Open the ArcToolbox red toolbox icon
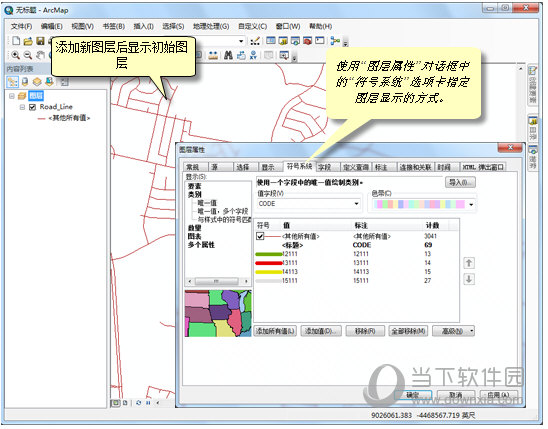 (308, 41)
